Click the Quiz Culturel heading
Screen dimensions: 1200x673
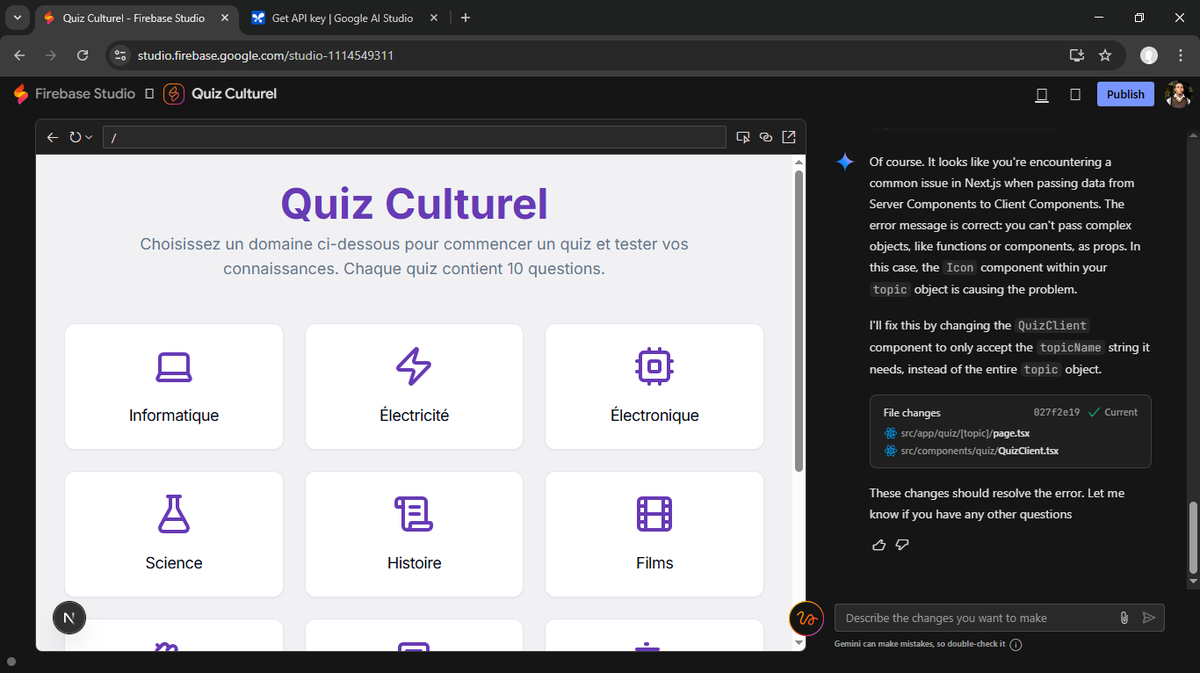(x=414, y=204)
